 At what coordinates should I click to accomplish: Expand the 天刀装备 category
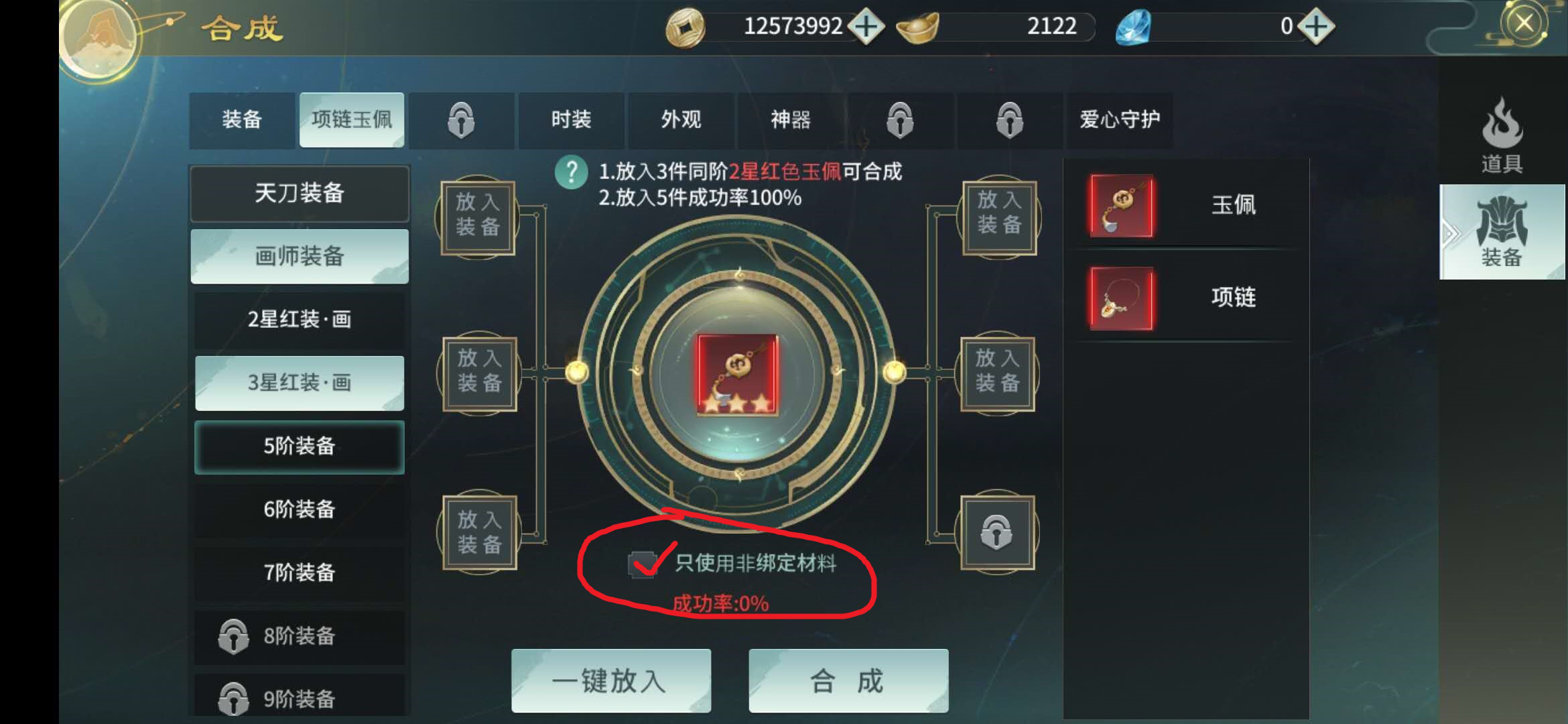point(300,194)
